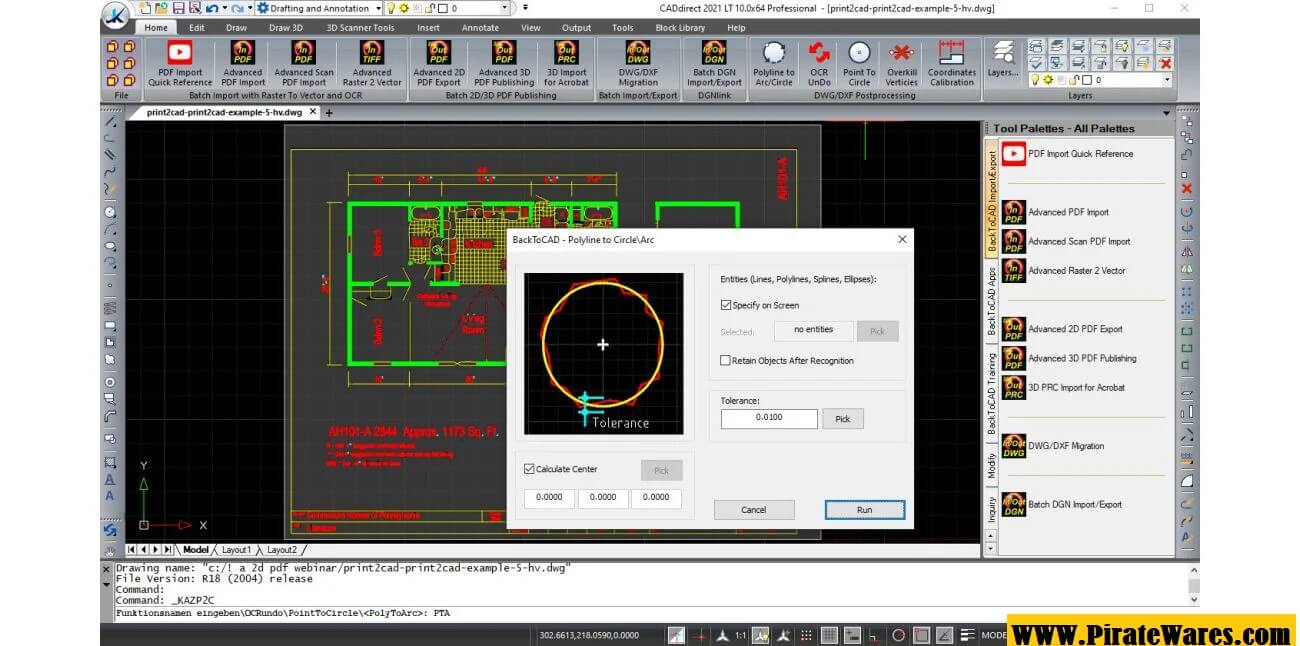Close the Polyline to Circle dialog
This screenshot has height=646, width=1300.
[902, 239]
